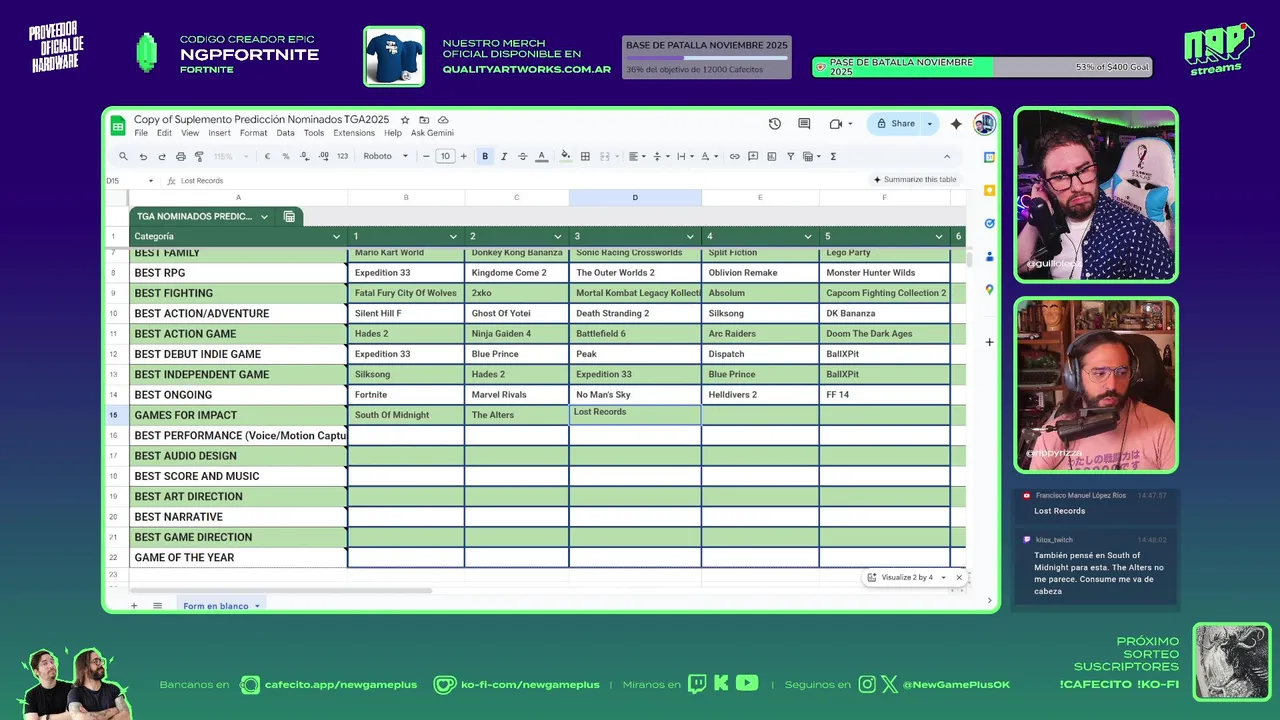Open the Data menu
The width and height of the screenshot is (1280, 720).
pyautogui.click(x=285, y=133)
